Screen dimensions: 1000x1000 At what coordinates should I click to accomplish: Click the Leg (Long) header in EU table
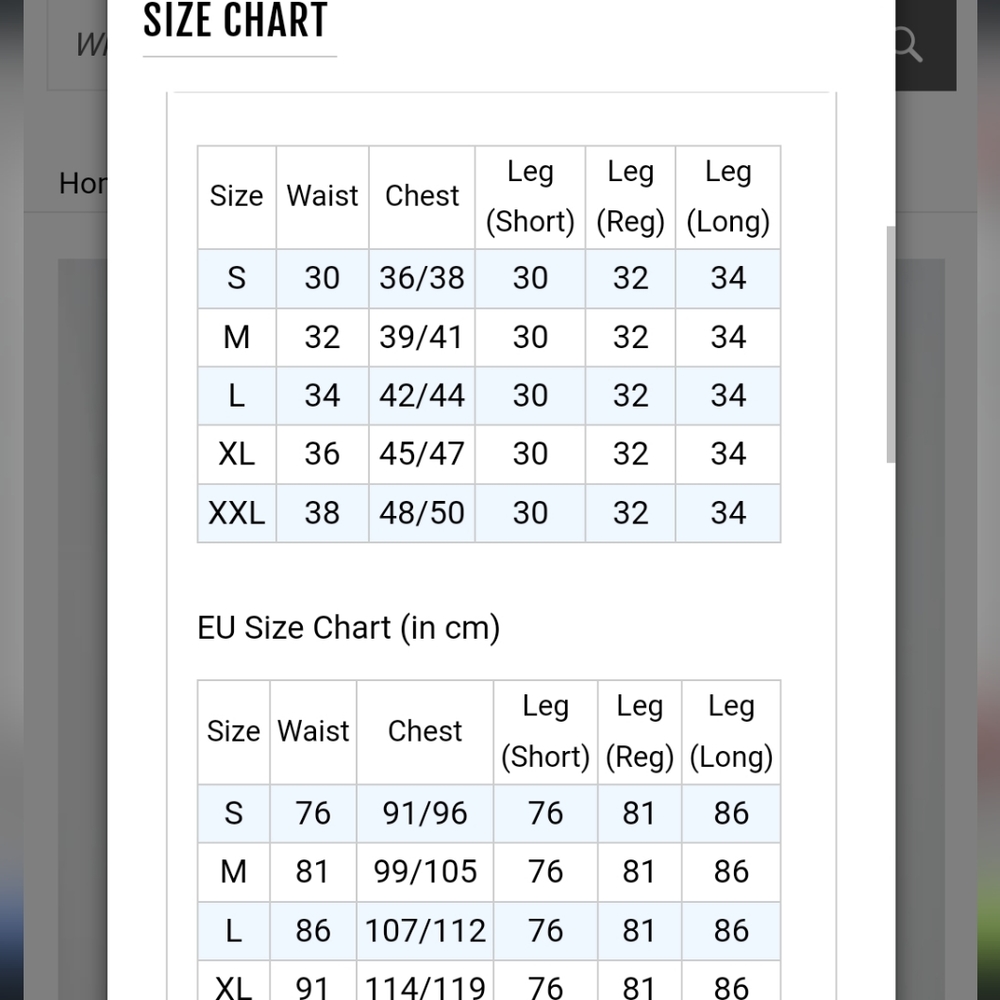[731, 732]
